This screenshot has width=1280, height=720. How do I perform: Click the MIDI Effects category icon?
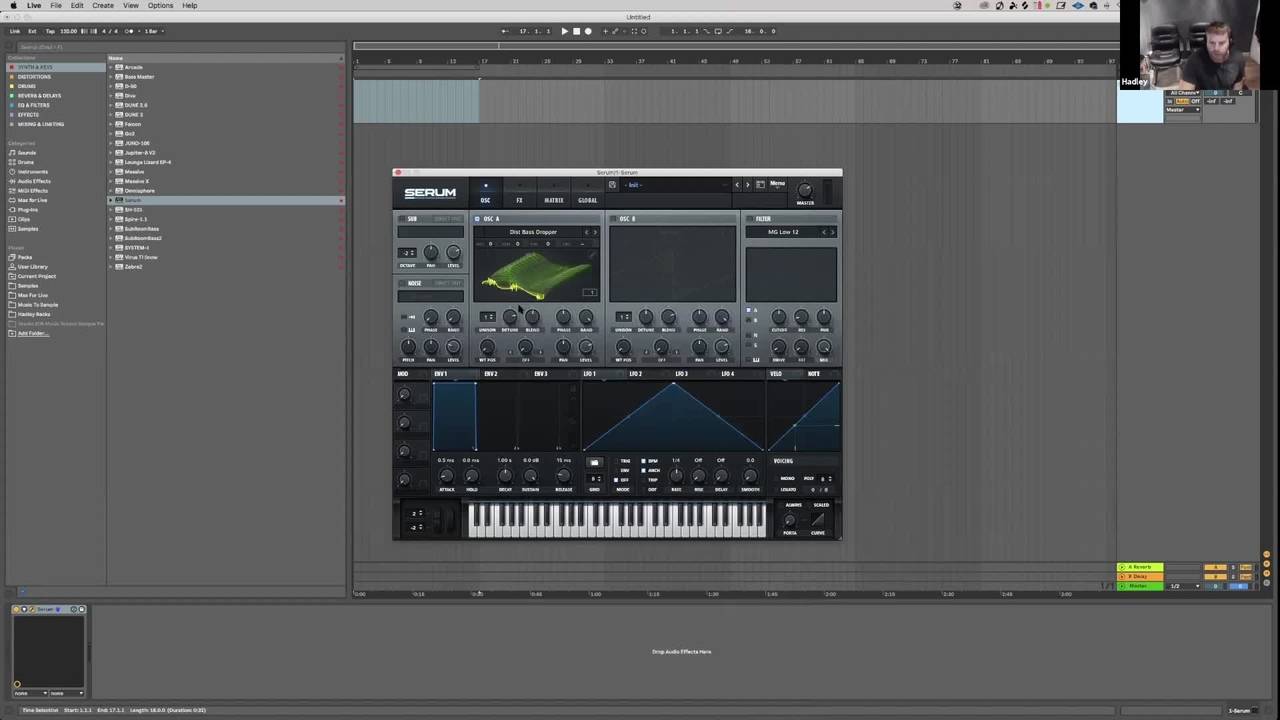(x=12, y=191)
